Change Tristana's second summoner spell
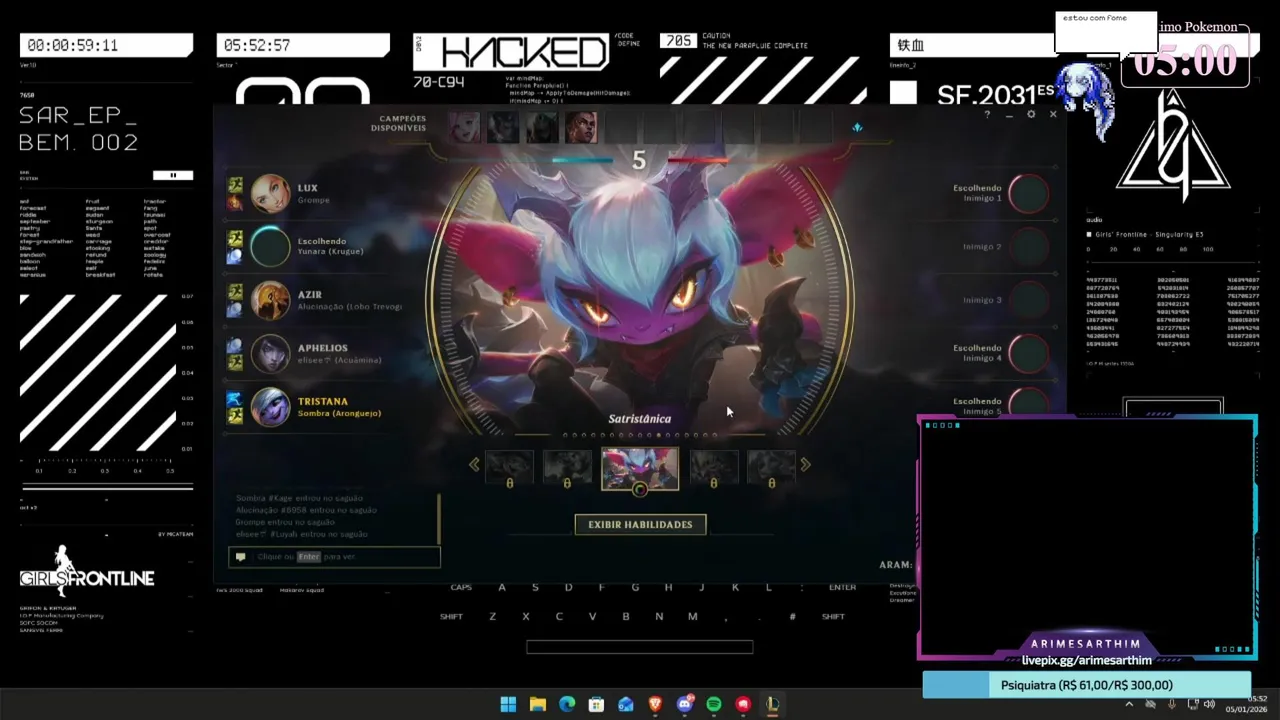Viewport: 1280px width, 720px height. click(235, 415)
